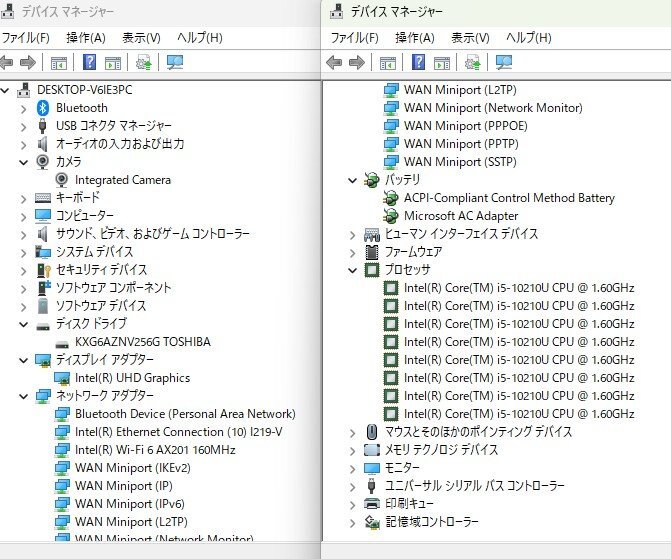Collapse the ディスク ドライブ category
This screenshot has height=559, width=671.
tap(24, 324)
